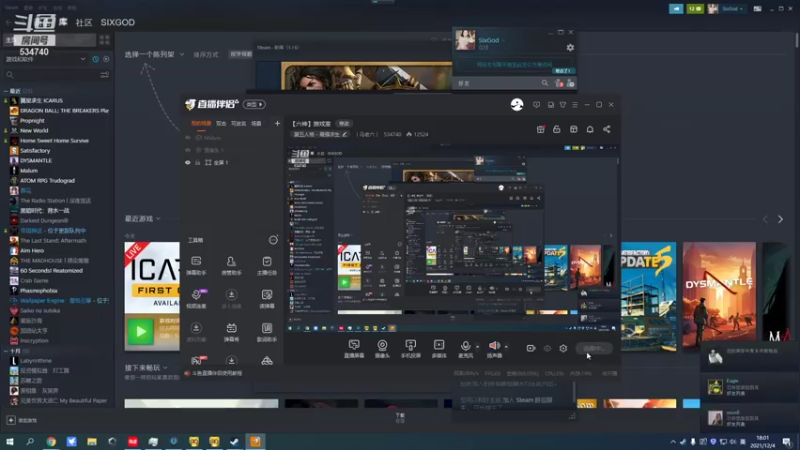Collapse 十月 group in Steam library list
Image resolution: width=800 pixels, height=450 pixels.
pos(6,351)
